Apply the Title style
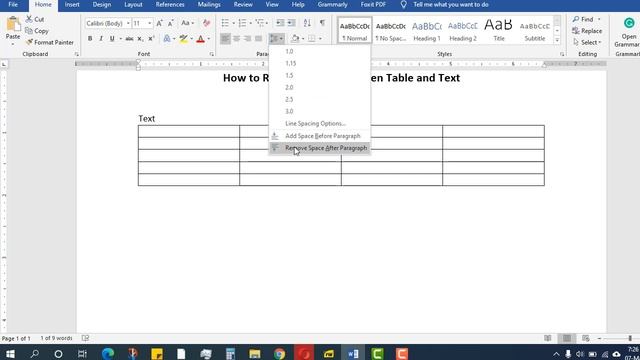The image size is (640, 360). [499, 30]
